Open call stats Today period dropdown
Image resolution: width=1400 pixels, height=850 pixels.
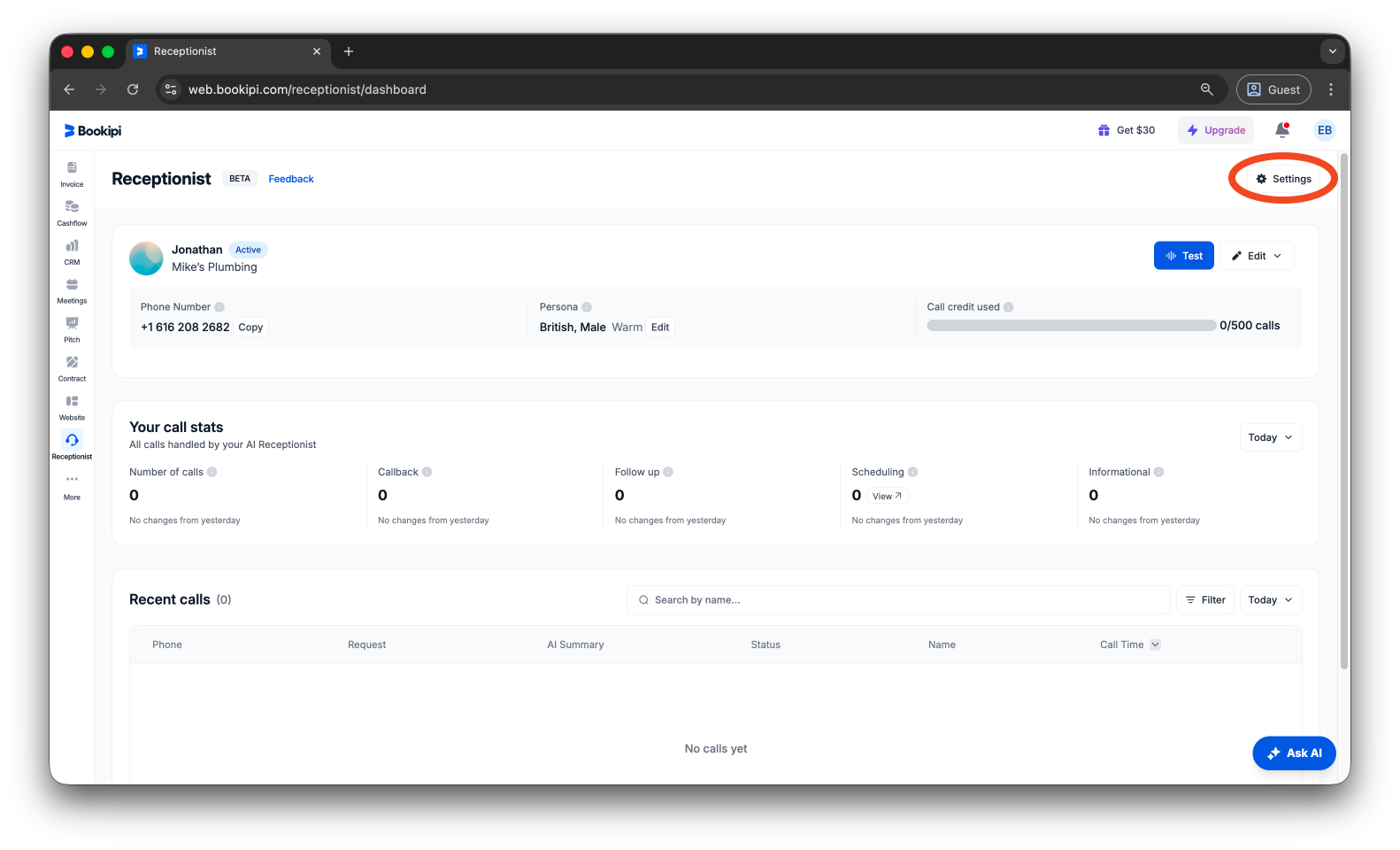coord(1270,437)
